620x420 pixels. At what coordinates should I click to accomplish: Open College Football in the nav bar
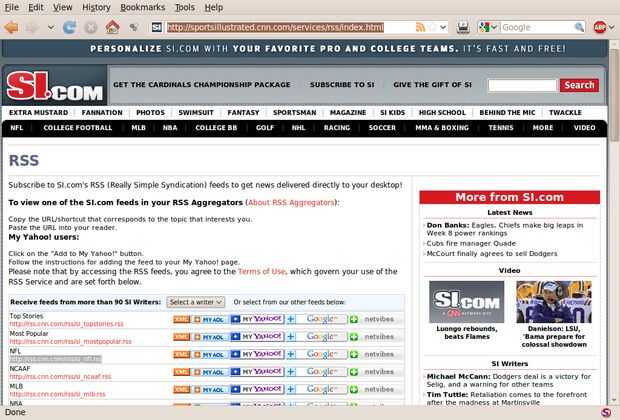pos(78,128)
